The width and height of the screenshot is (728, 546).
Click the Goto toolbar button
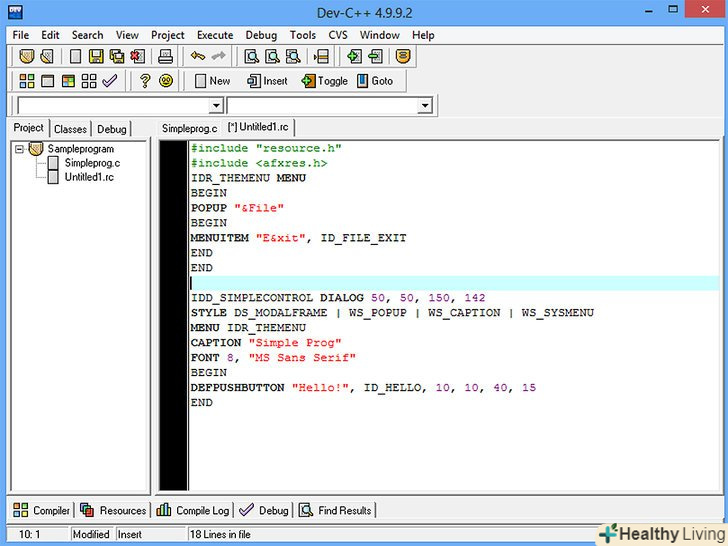(x=375, y=81)
